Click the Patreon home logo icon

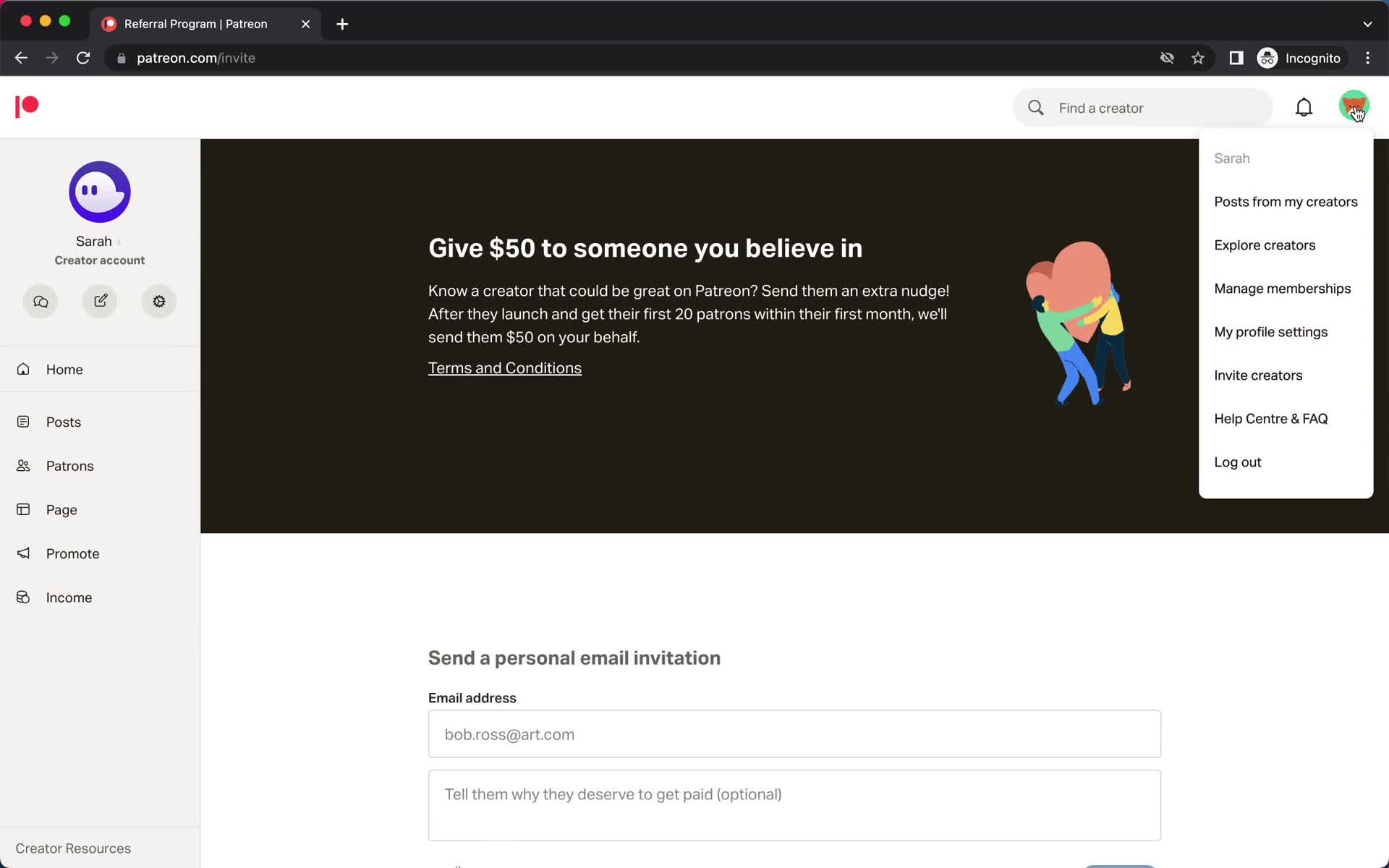tap(27, 106)
